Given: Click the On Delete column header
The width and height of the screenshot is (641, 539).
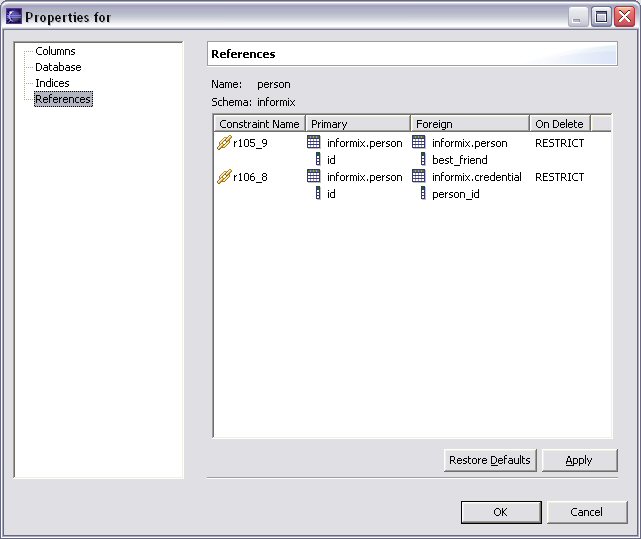Looking at the screenshot, I should tap(558, 124).
